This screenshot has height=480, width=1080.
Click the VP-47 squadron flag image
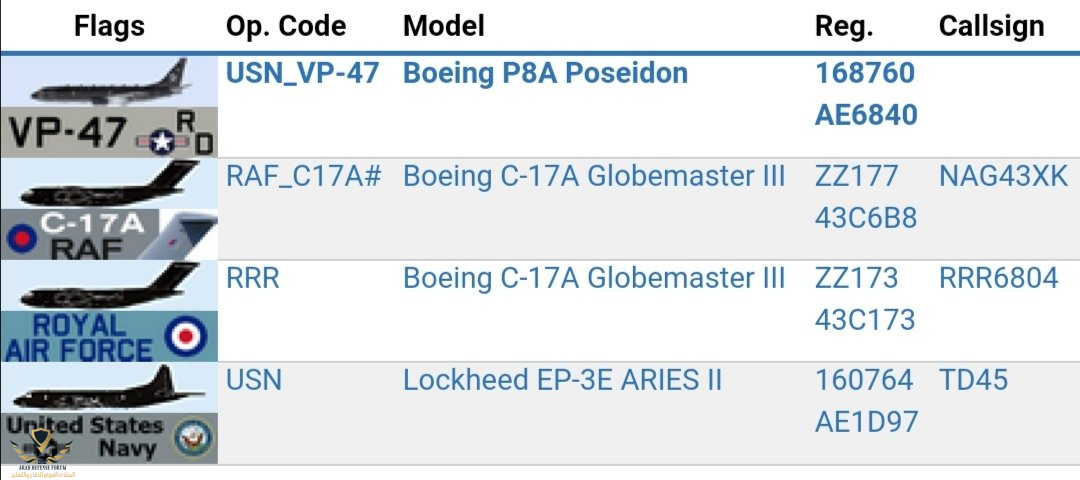point(108,107)
